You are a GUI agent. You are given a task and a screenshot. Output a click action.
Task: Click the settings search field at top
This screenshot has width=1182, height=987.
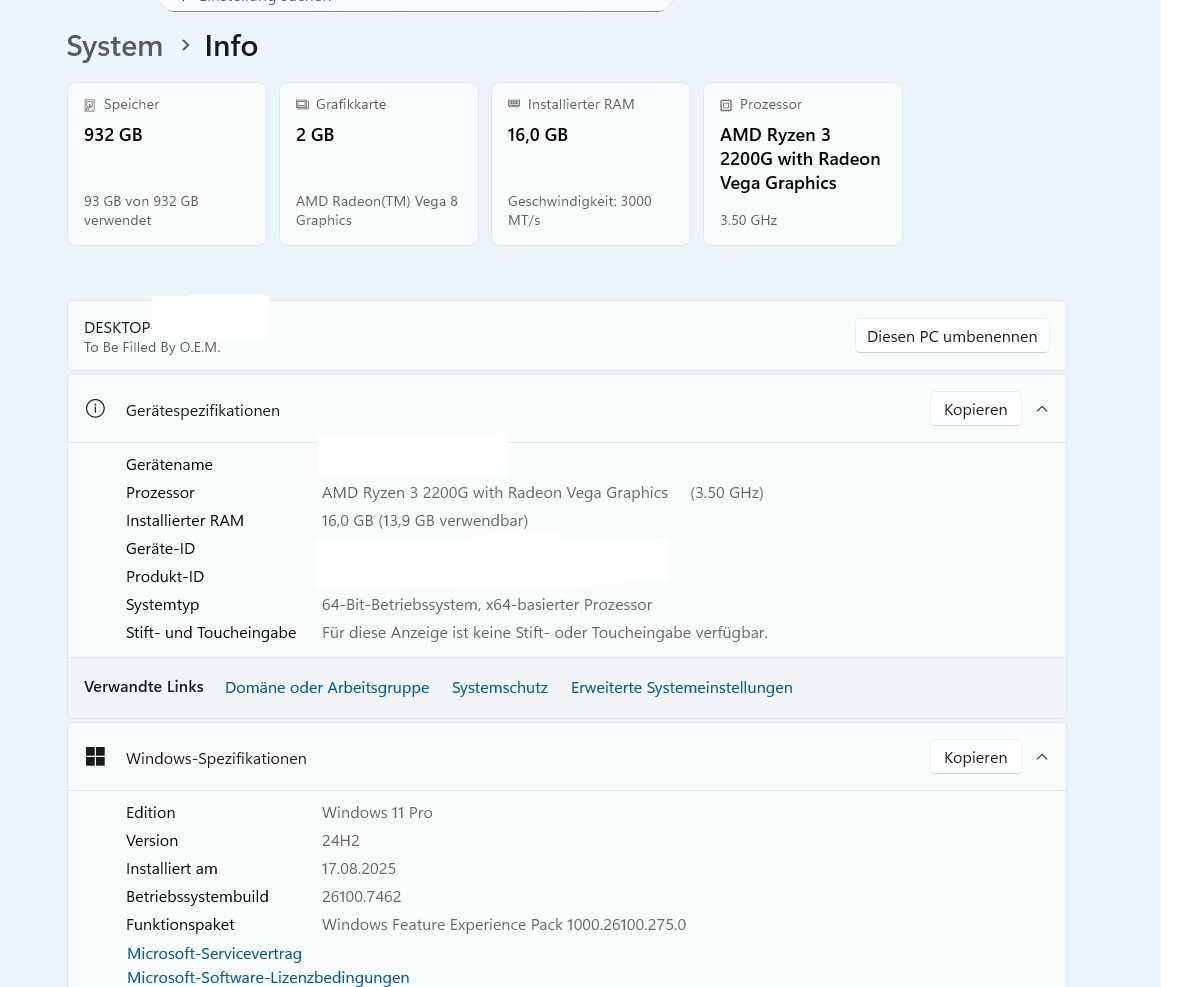pos(416,4)
